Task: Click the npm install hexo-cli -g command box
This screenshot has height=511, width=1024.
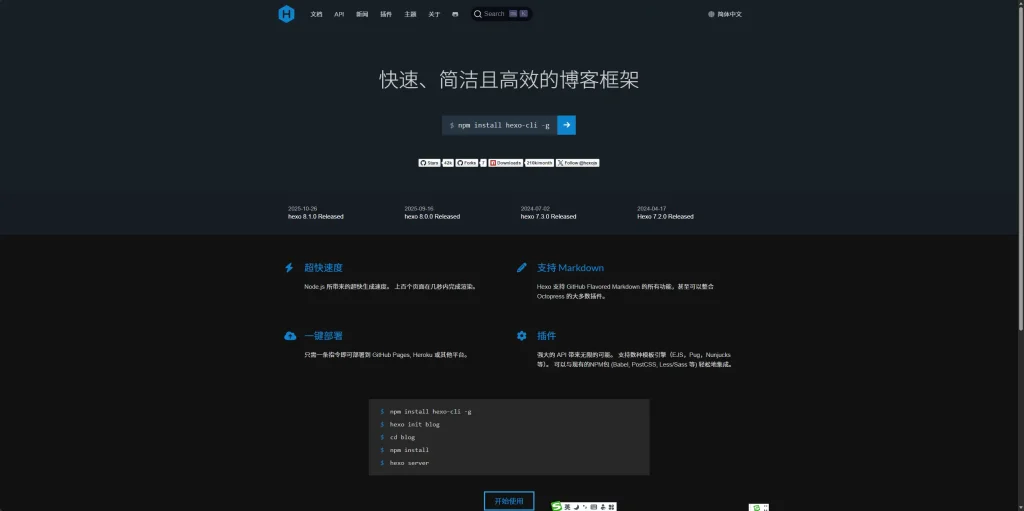Action: click(500, 125)
